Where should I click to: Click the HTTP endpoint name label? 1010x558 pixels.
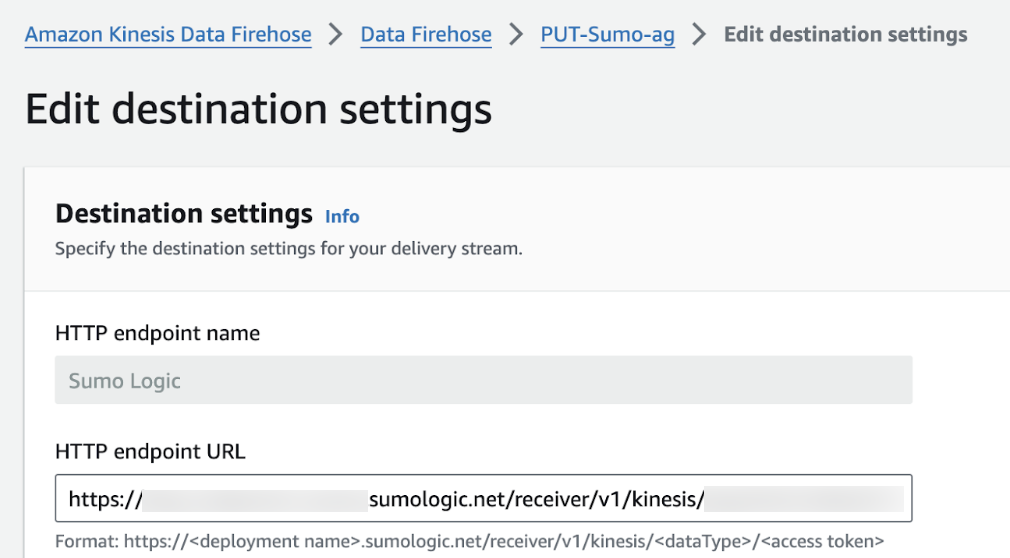click(x=157, y=334)
